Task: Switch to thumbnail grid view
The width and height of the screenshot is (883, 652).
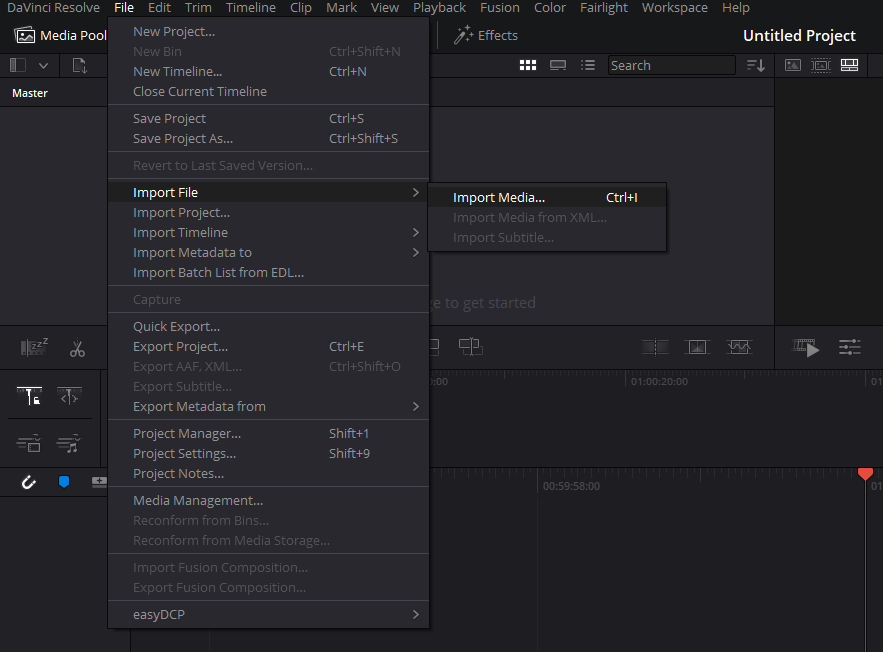Action: coord(528,65)
